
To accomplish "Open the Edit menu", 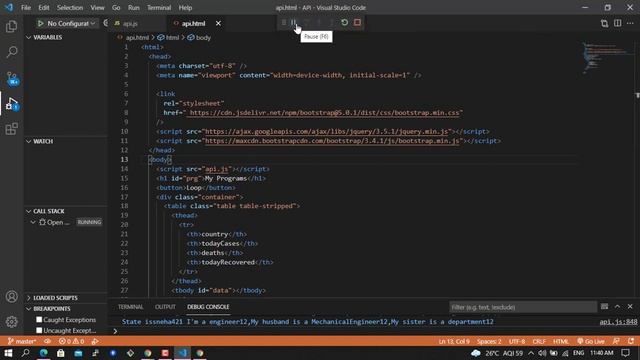I will [x=44, y=8].
